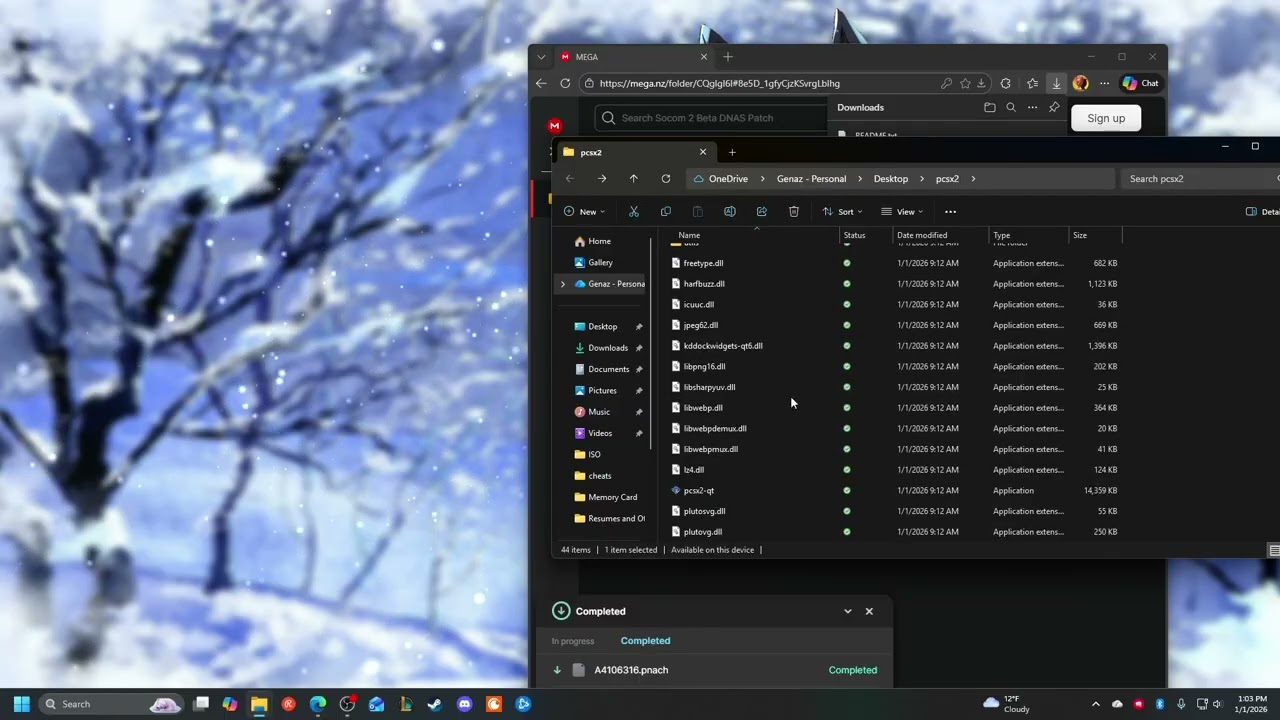Screen dimensions: 1280x720
Task: Open Downloads in Explorer sidebar
Action: [608, 348]
